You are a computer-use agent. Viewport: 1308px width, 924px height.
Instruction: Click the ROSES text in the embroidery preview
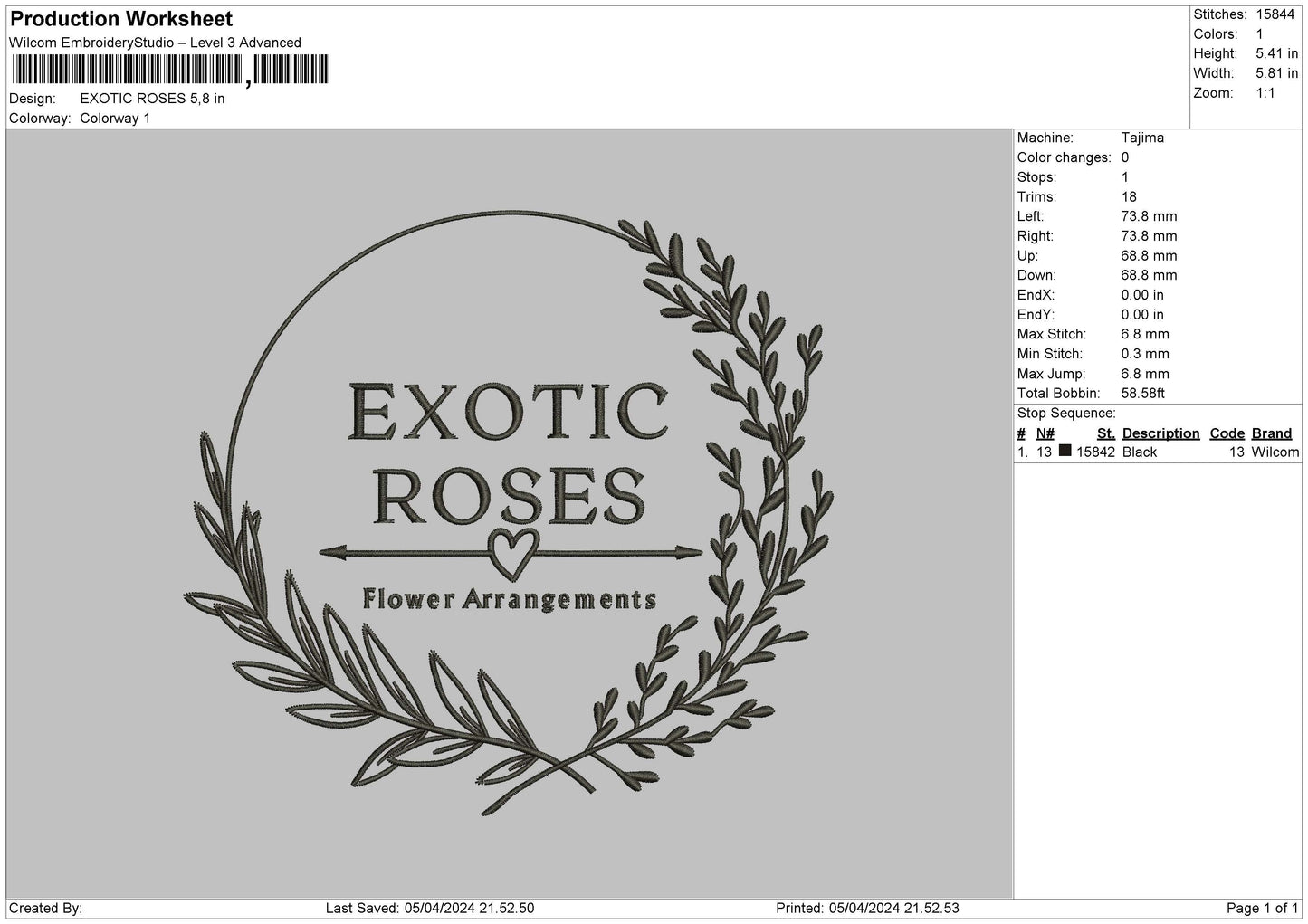pyautogui.click(x=510, y=496)
